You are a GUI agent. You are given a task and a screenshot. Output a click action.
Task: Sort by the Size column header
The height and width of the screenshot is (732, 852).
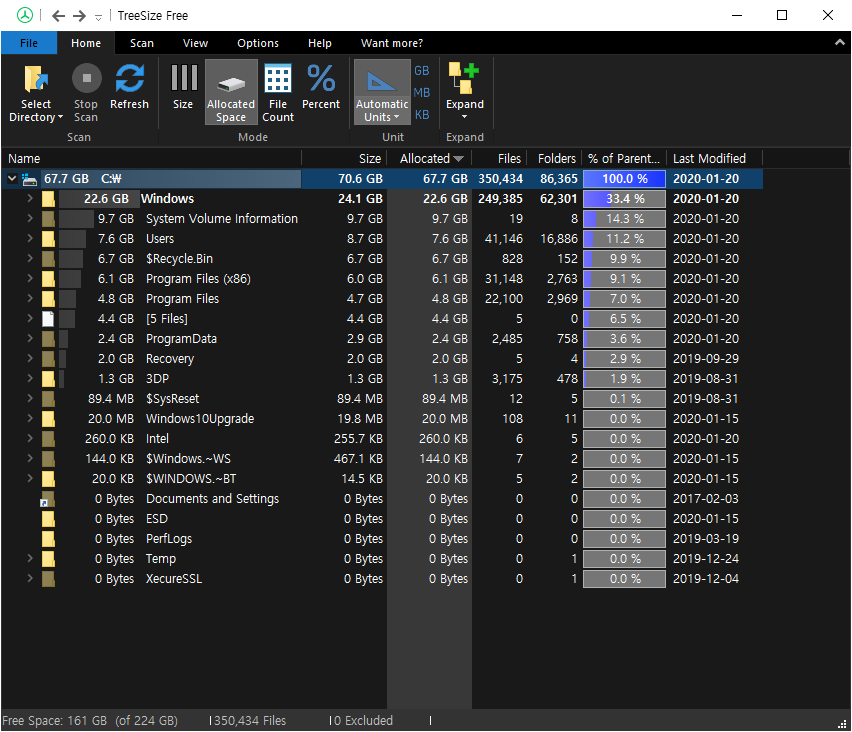344,159
